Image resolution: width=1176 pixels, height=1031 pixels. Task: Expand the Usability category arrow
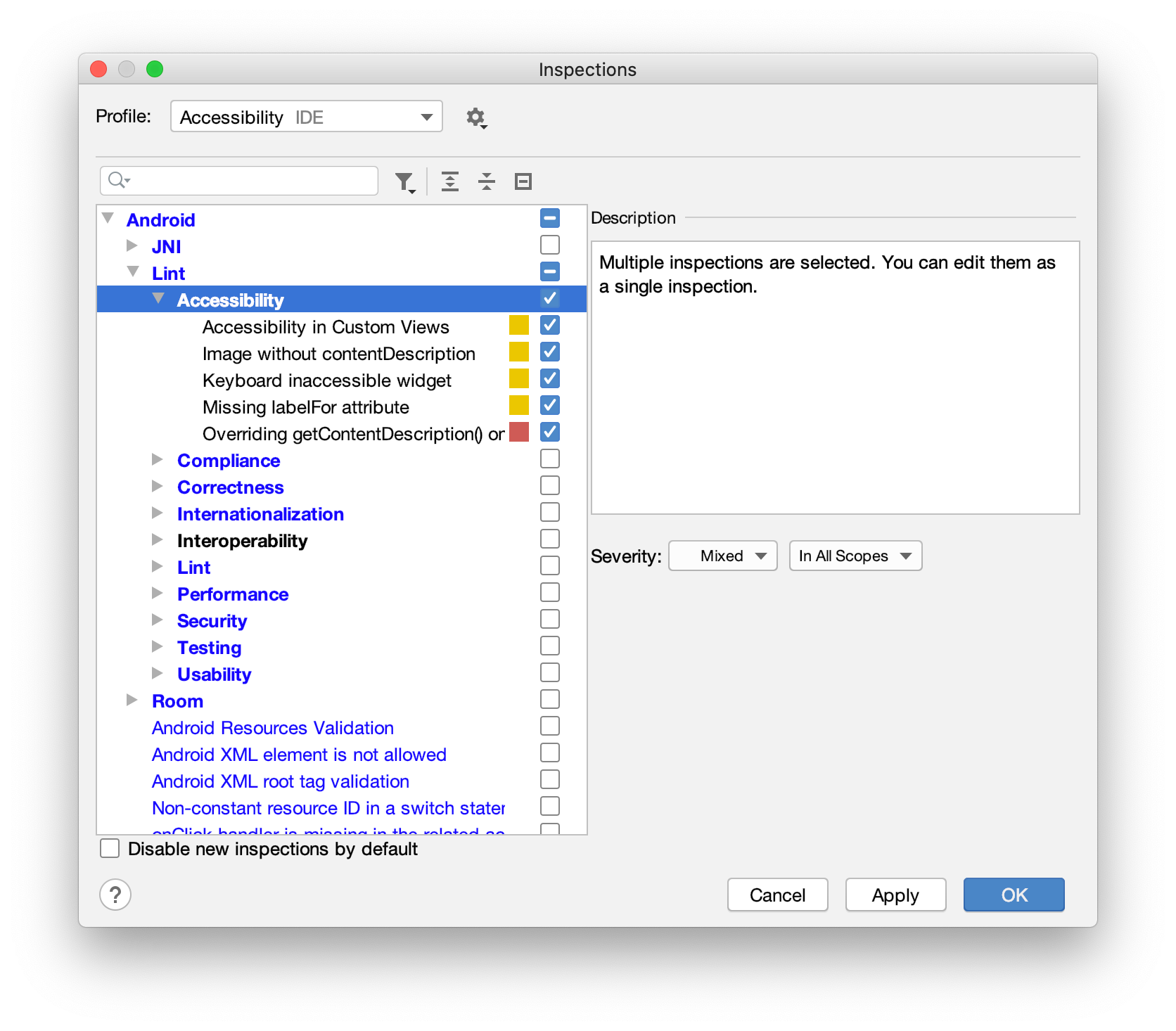coord(158,673)
